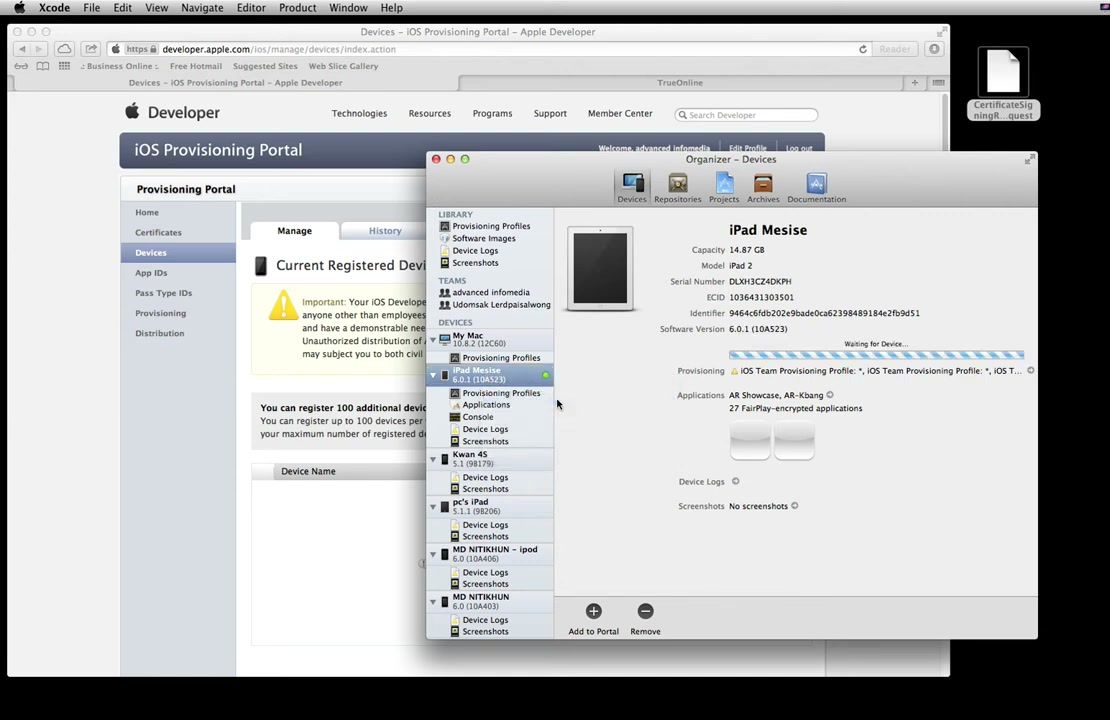The width and height of the screenshot is (1110, 720).
Task: Toggle Organizer window fullscreen arrow
Action: tap(1029, 160)
